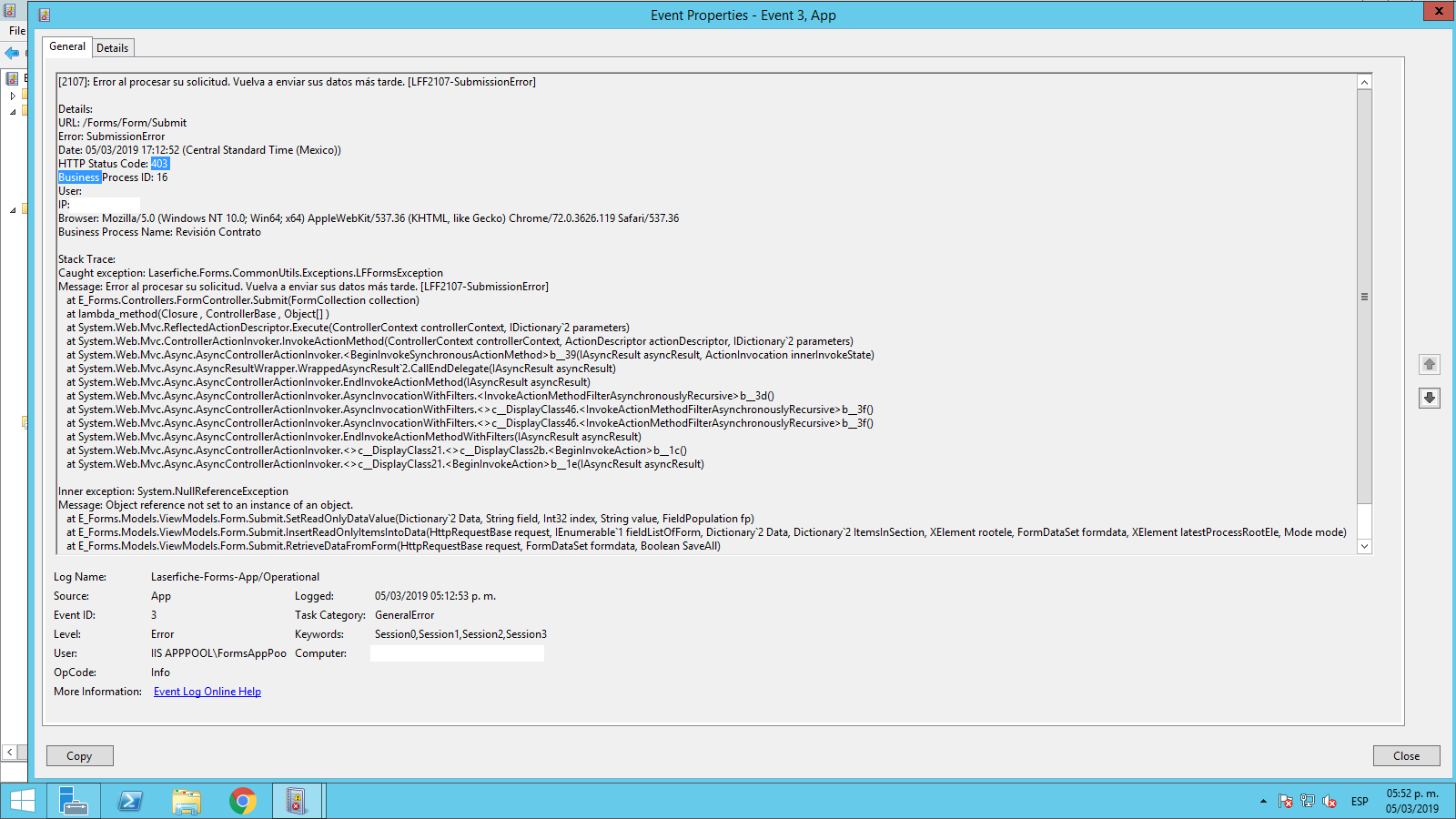Click OpCode value Info
This screenshot has height=819, width=1456.
[160, 672]
